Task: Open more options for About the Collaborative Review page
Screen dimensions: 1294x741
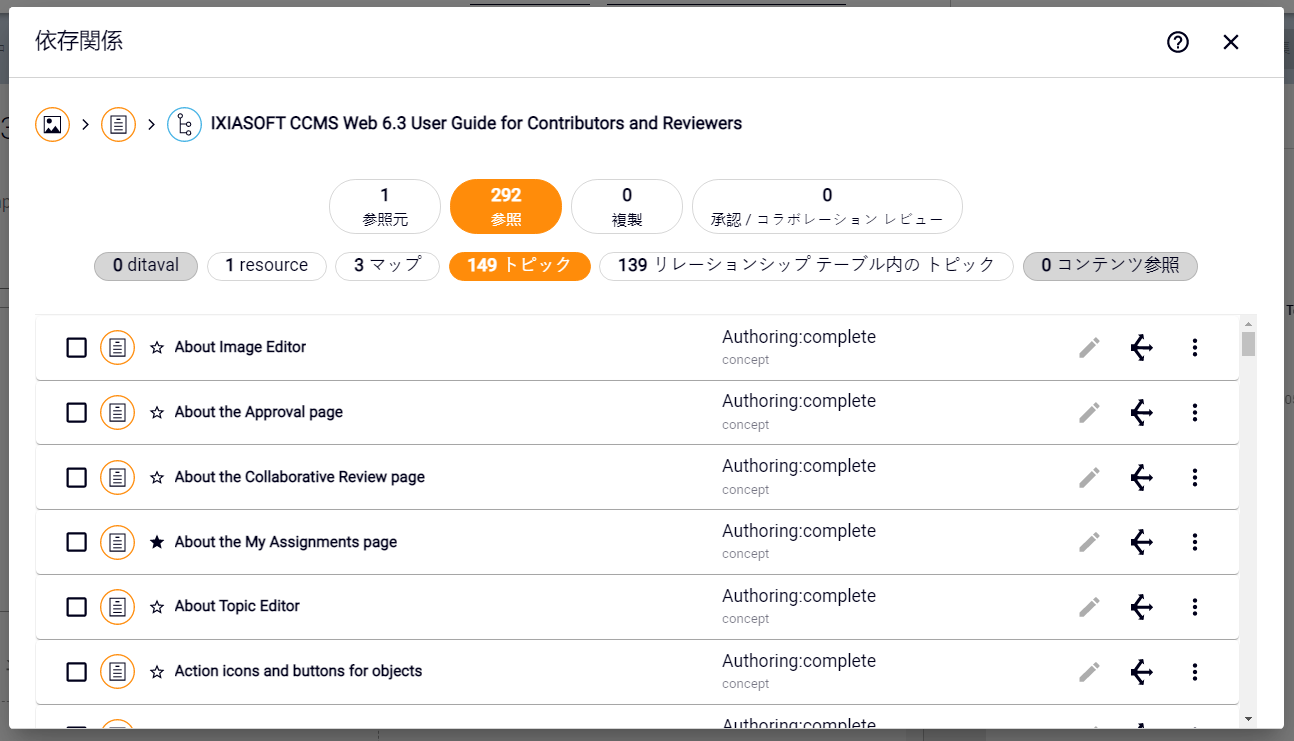Action: click(x=1194, y=478)
